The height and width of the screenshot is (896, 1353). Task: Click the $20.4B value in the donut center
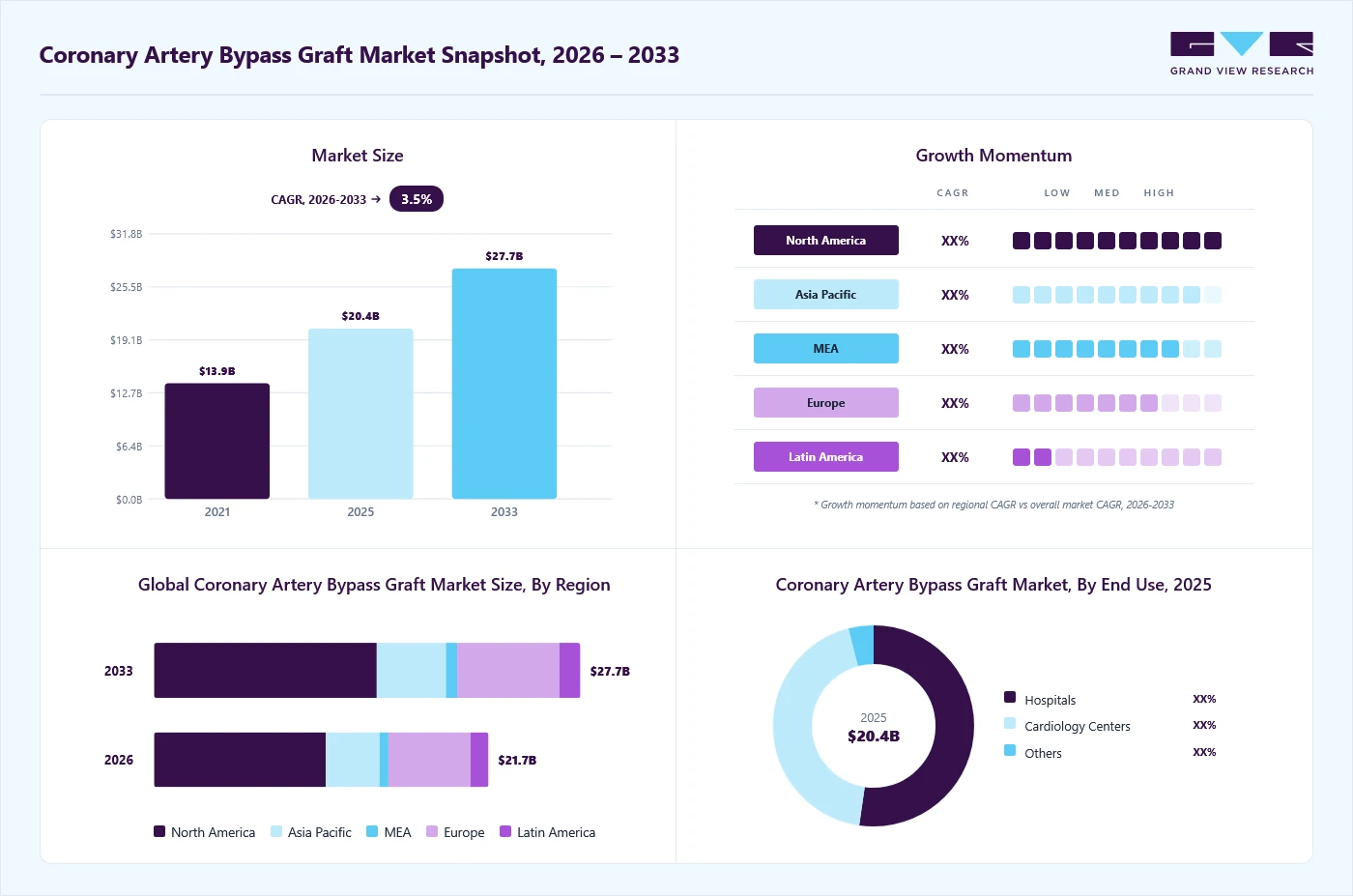[874, 737]
